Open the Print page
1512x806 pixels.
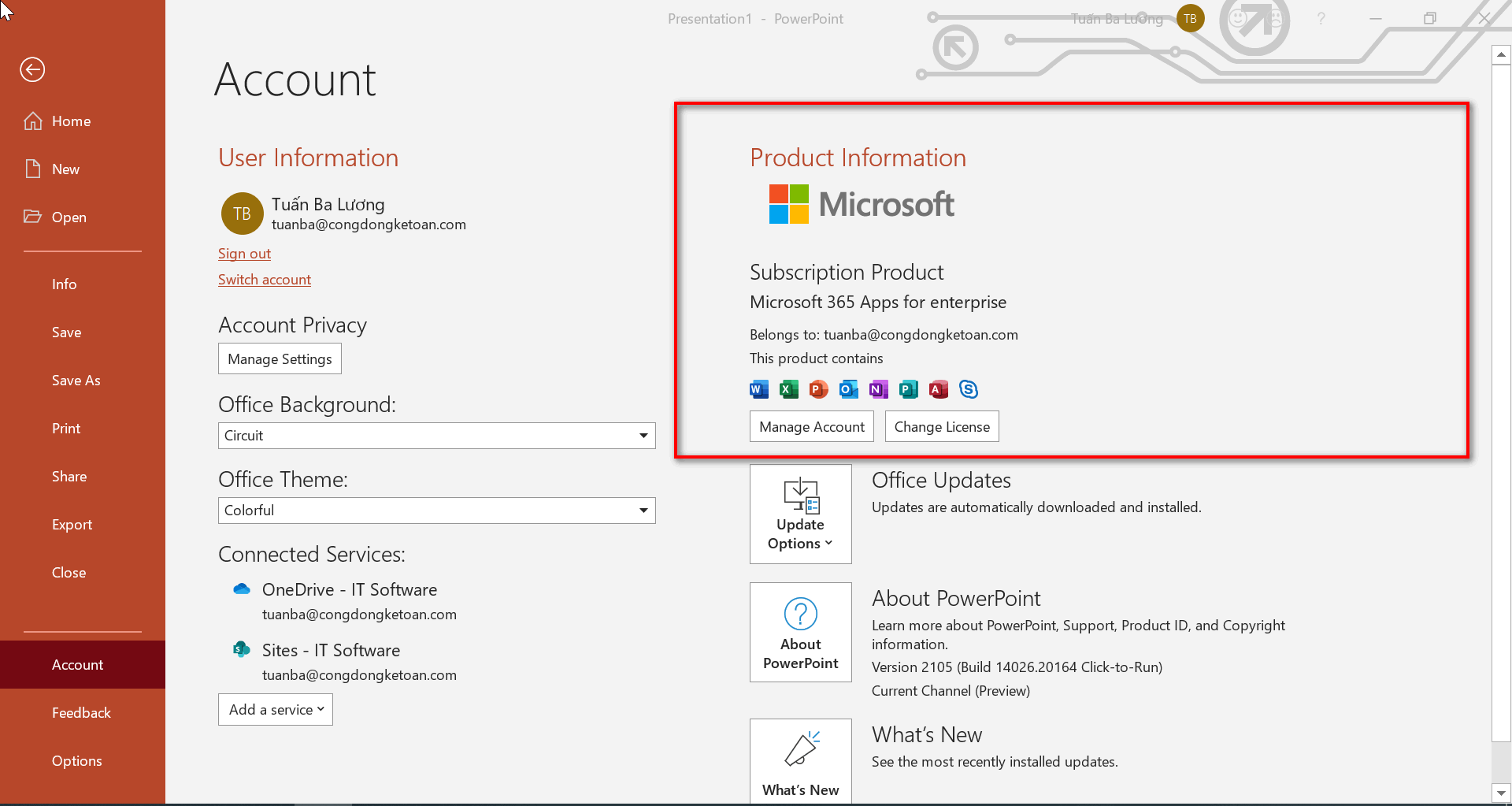tap(83, 429)
